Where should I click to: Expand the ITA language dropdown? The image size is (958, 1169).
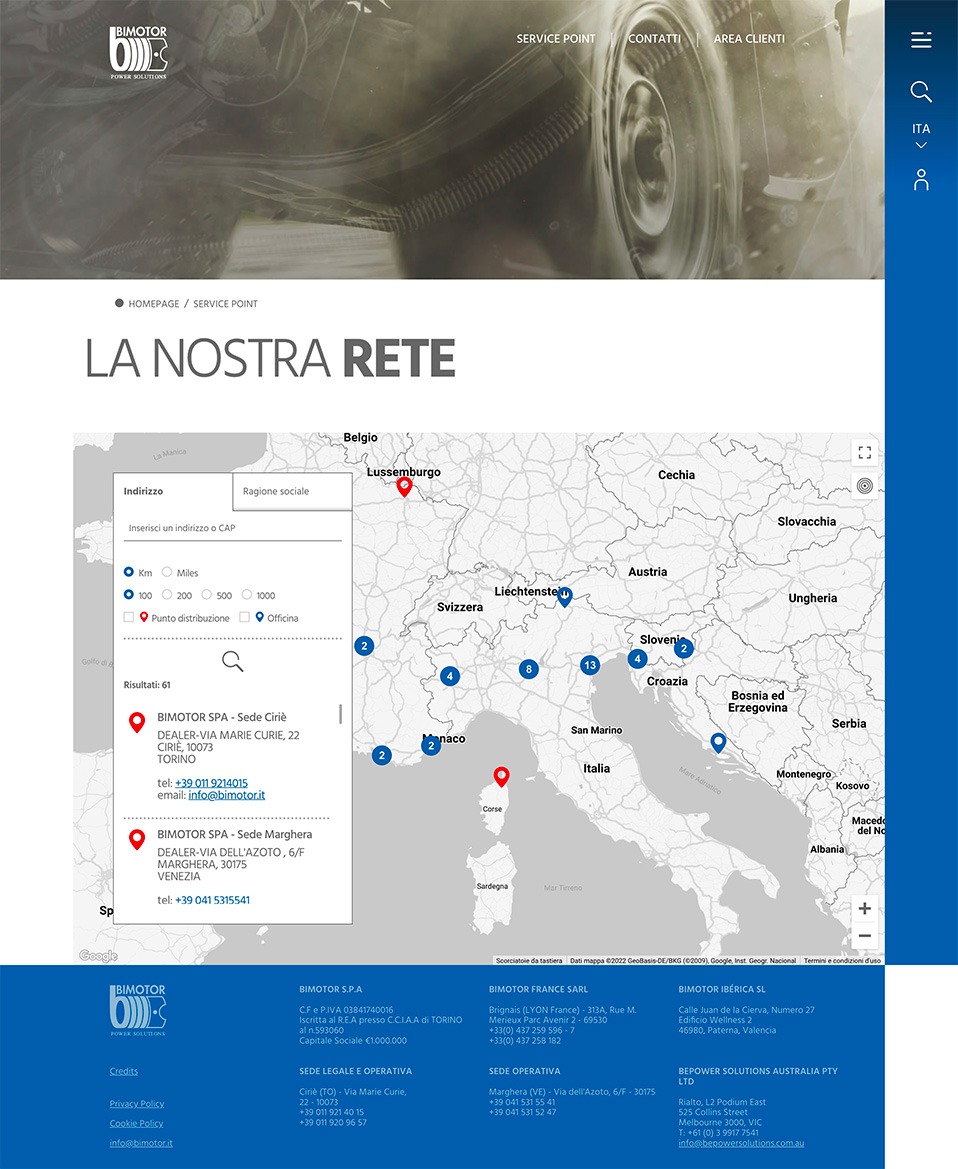pos(921,136)
